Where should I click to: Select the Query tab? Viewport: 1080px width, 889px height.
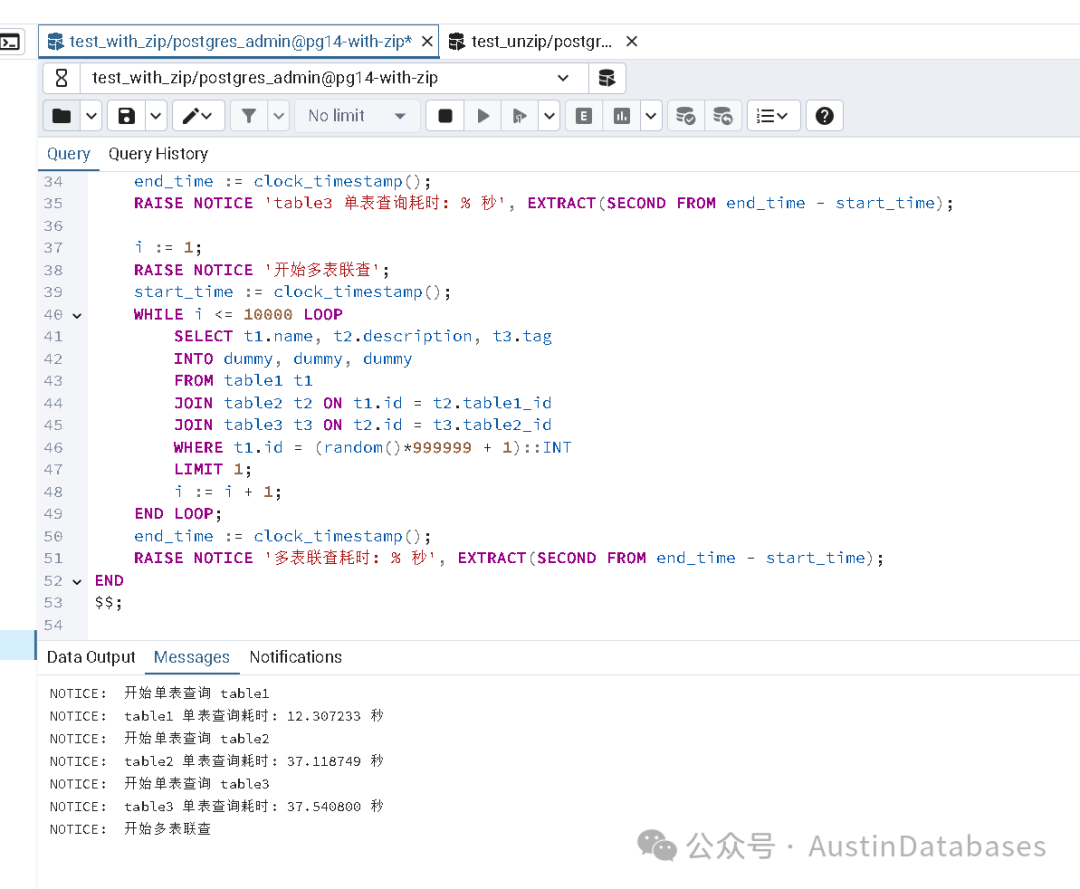click(68, 154)
